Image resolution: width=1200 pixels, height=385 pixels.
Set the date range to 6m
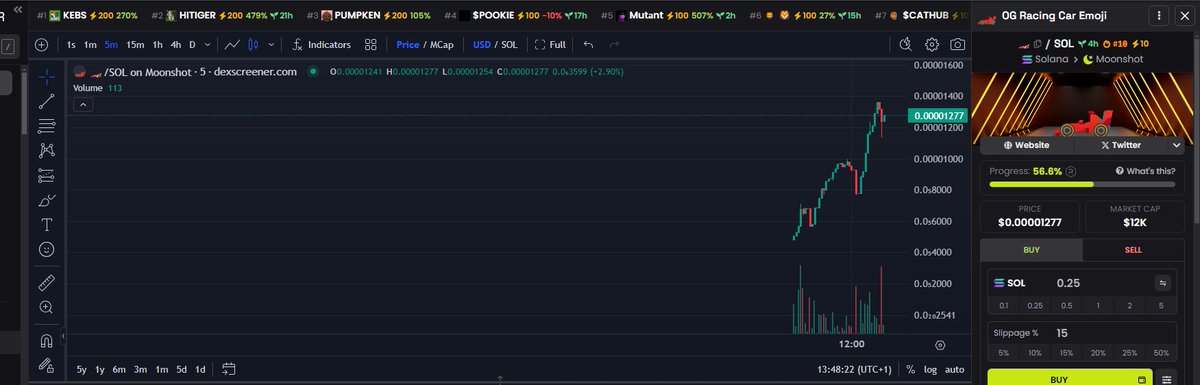(x=119, y=370)
